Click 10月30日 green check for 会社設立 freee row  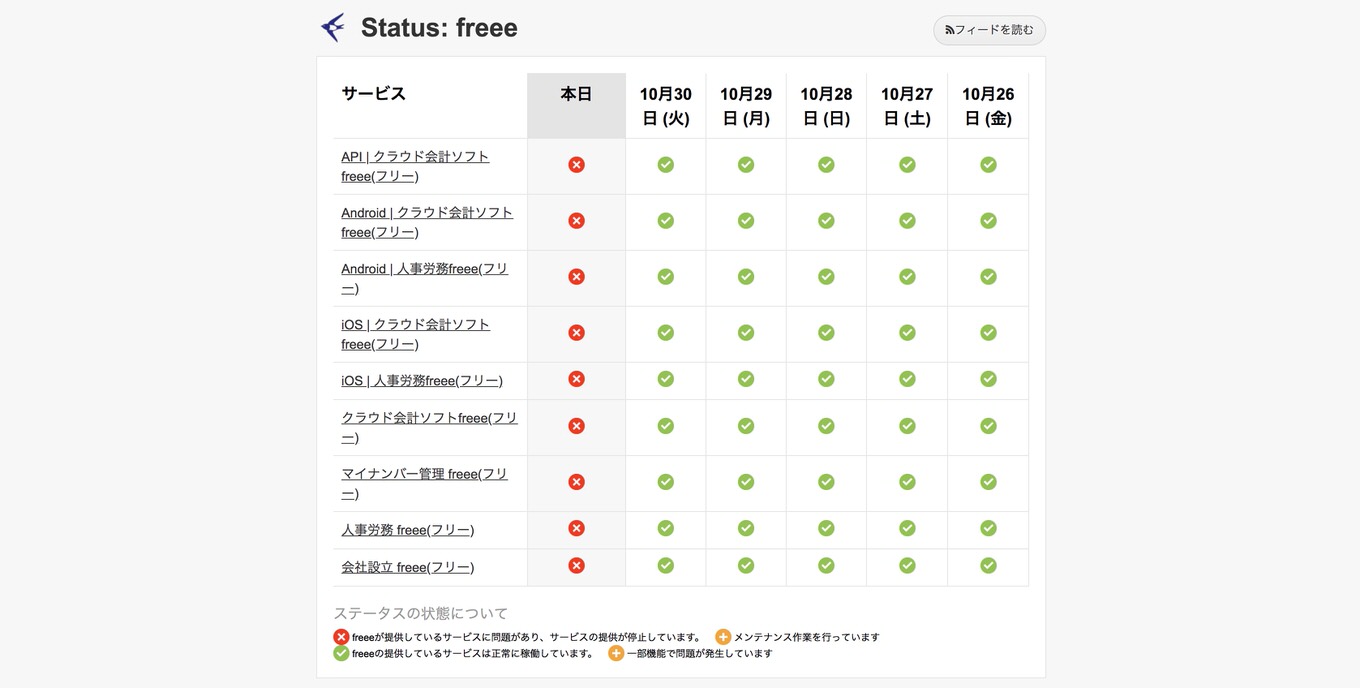666,565
